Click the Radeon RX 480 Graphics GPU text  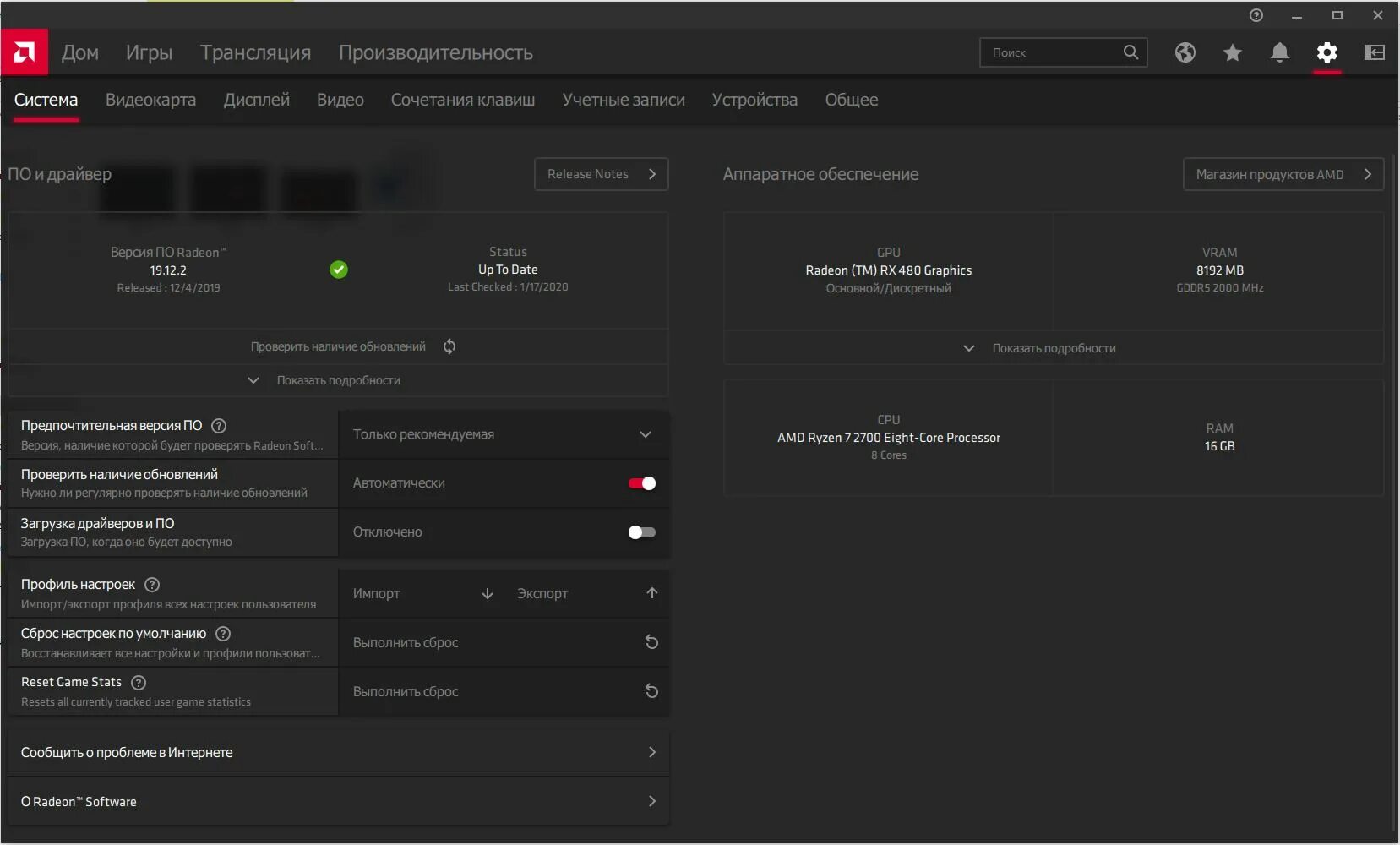click(889, 270)
